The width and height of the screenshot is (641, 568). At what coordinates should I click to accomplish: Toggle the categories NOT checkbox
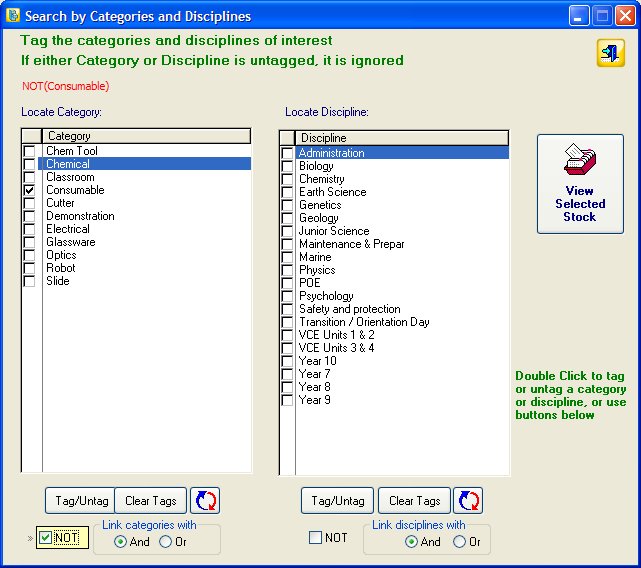coord(46,538)
